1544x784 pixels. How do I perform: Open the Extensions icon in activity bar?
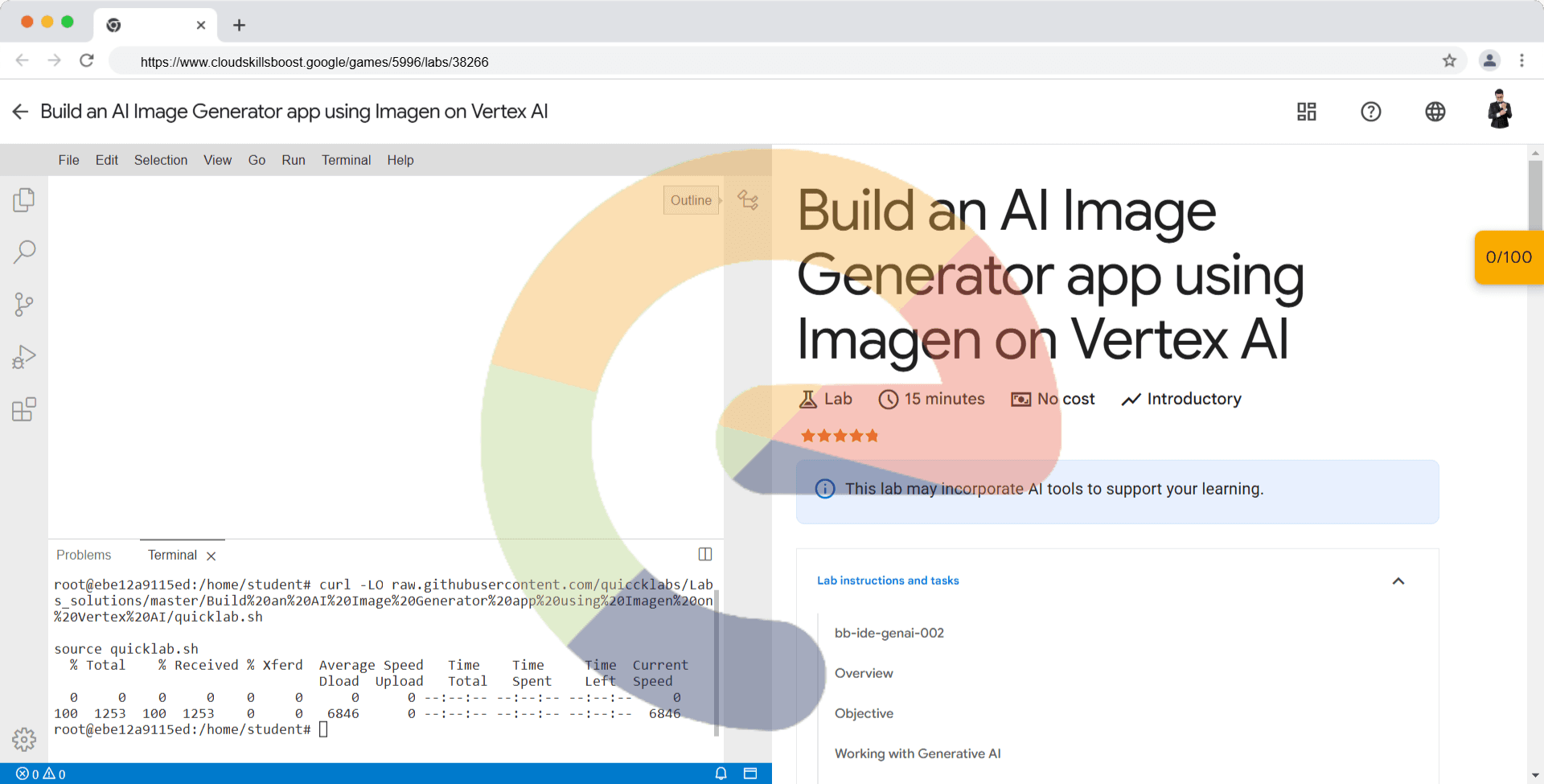pyautogui.click(x=24, y=409)
